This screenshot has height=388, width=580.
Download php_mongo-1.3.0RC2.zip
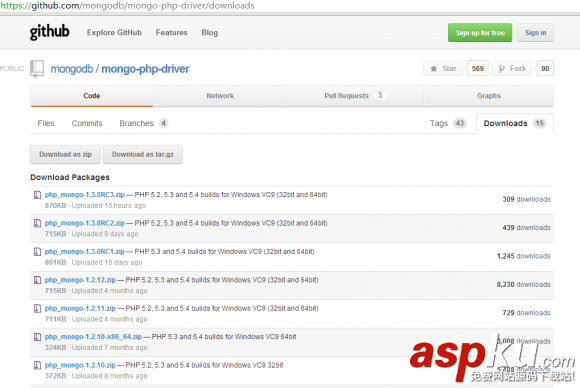[85, 223]
